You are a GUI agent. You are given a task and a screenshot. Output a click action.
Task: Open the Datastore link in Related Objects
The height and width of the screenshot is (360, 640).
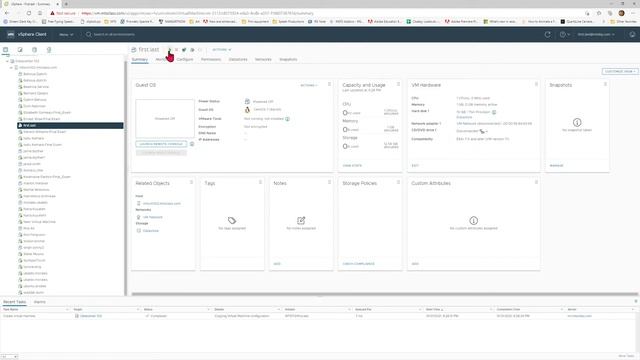point(151,231)
